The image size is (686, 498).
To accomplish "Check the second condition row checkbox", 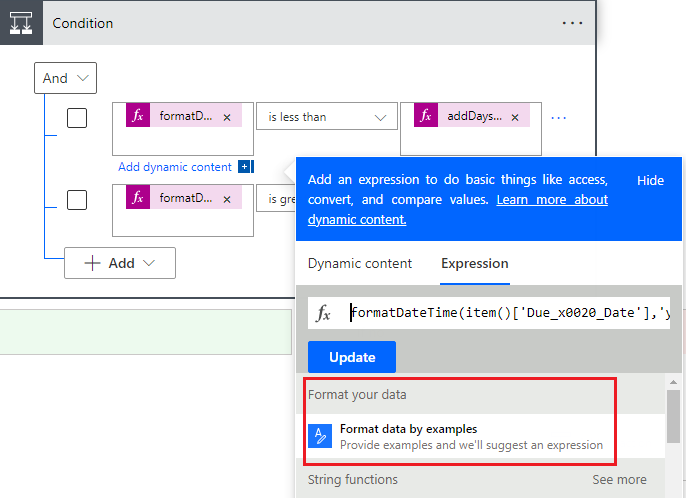I will 77,200.
